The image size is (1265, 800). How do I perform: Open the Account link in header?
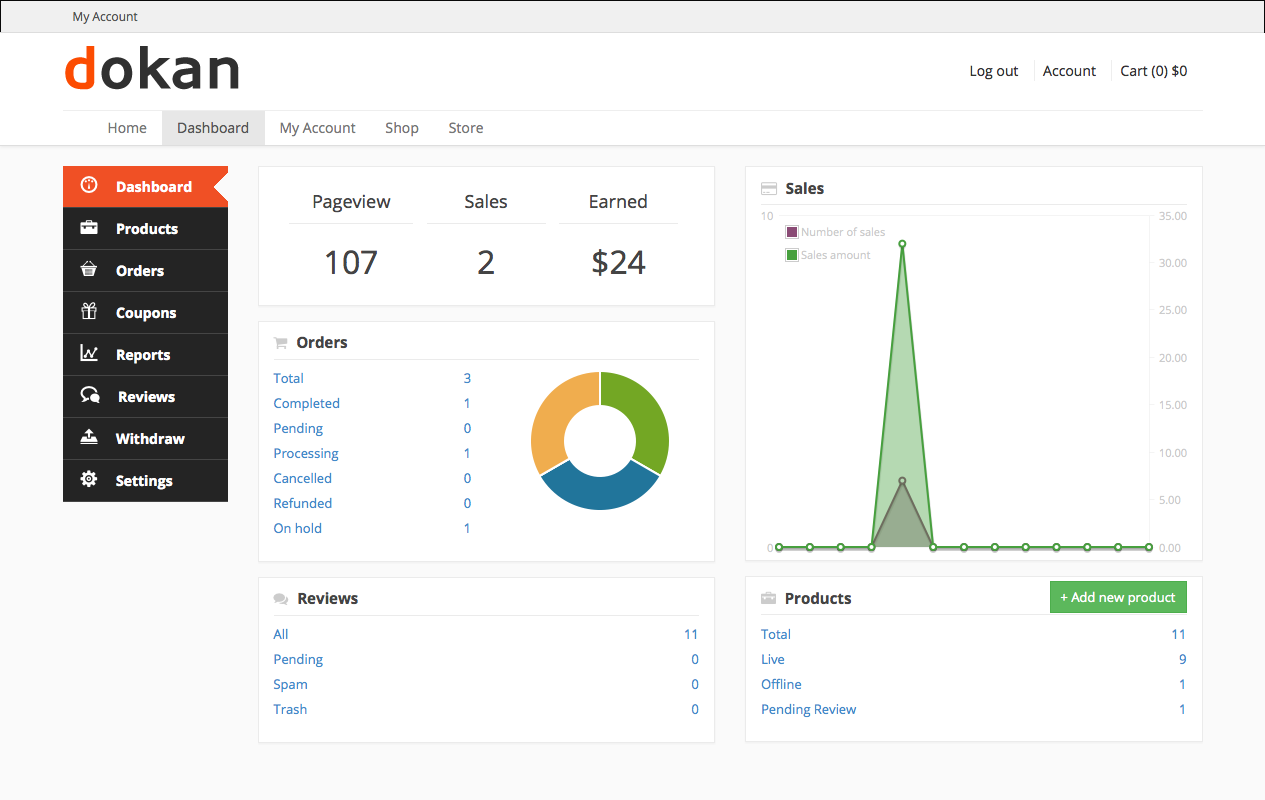1070,71
